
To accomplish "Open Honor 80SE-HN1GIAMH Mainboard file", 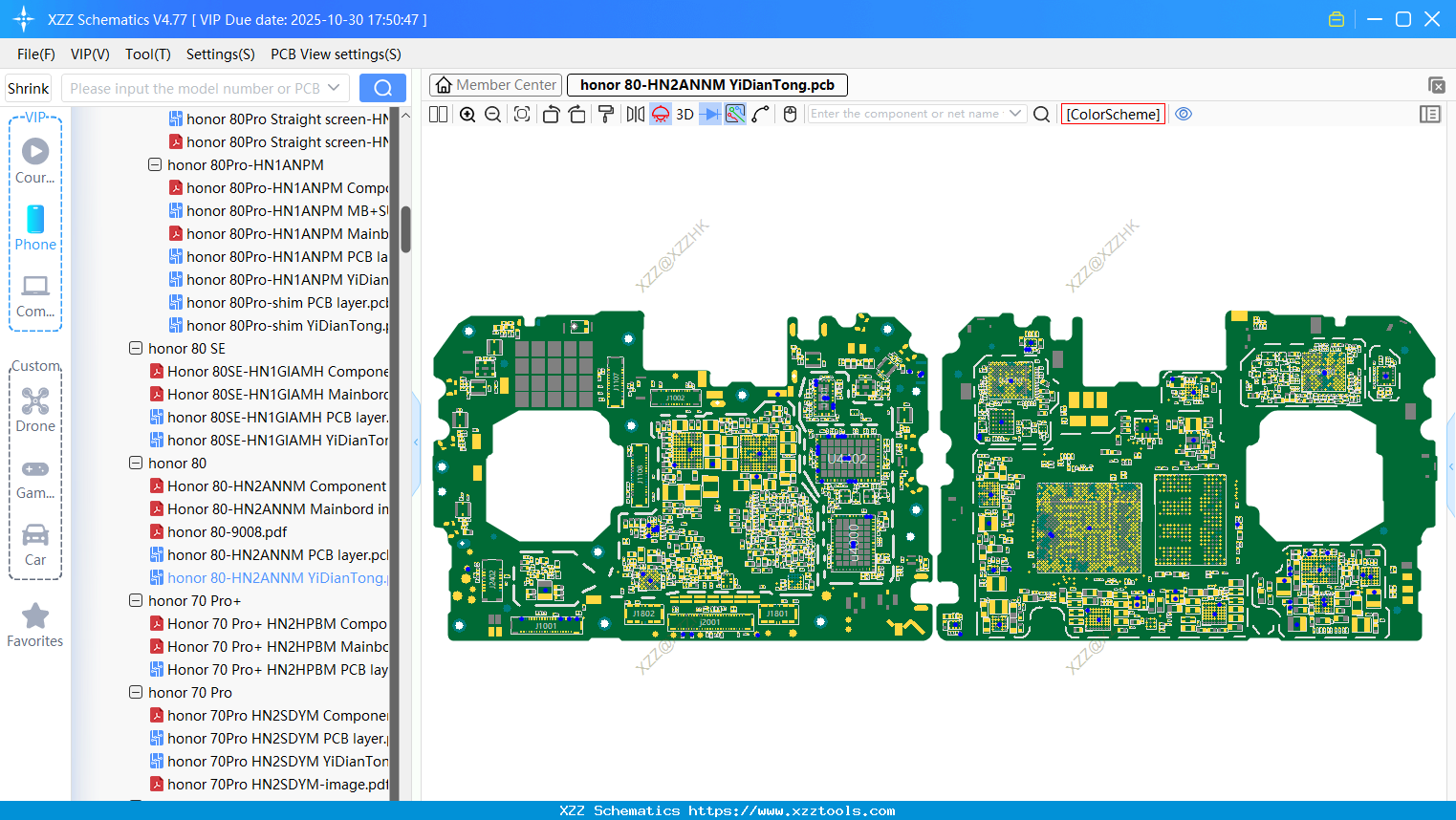I will [x=270, y=394].
